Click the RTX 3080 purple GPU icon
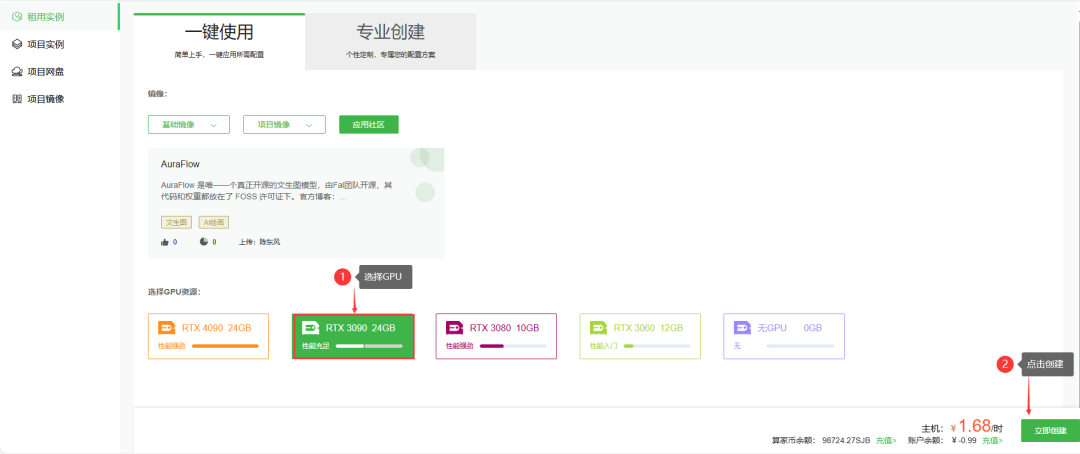The height and width of the screenshot is (454, 1080). coord(455,328)
